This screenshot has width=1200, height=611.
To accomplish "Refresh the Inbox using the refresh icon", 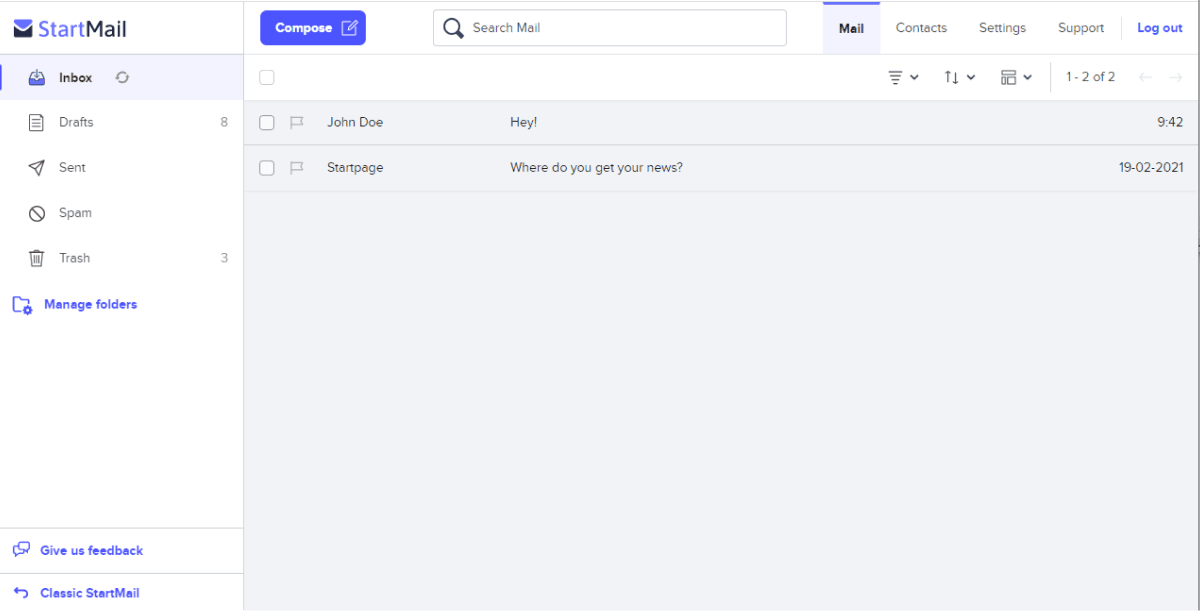I will [121, 76].
